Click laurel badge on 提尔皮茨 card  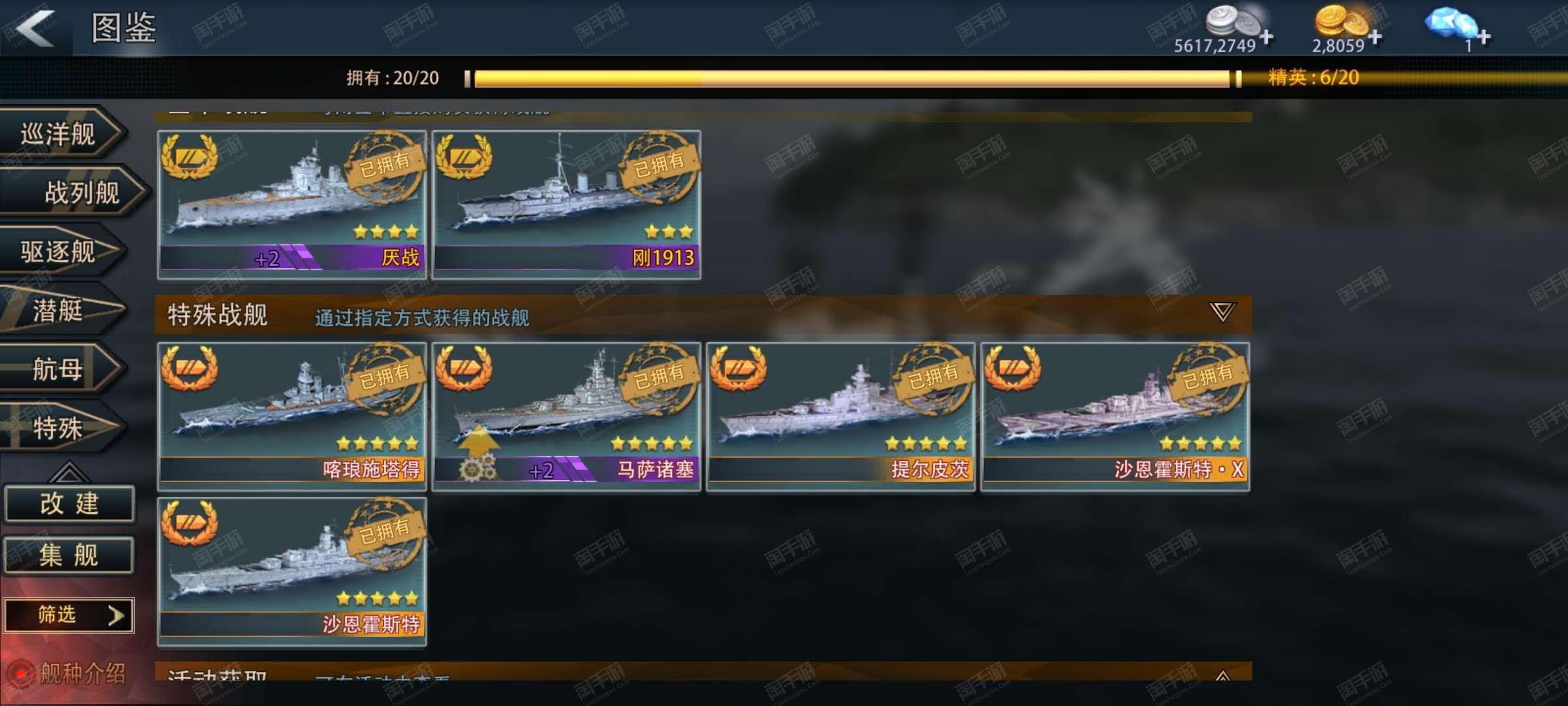(x=738, y=367)
